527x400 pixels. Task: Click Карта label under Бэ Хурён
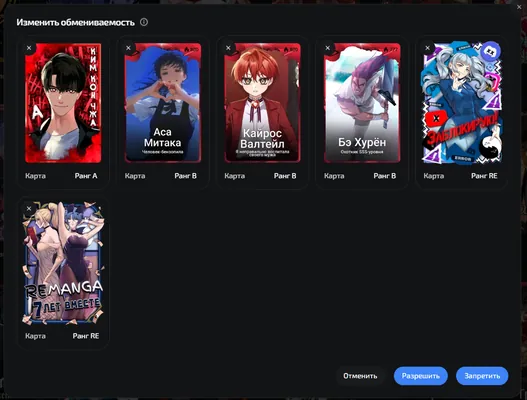point(334,176)
